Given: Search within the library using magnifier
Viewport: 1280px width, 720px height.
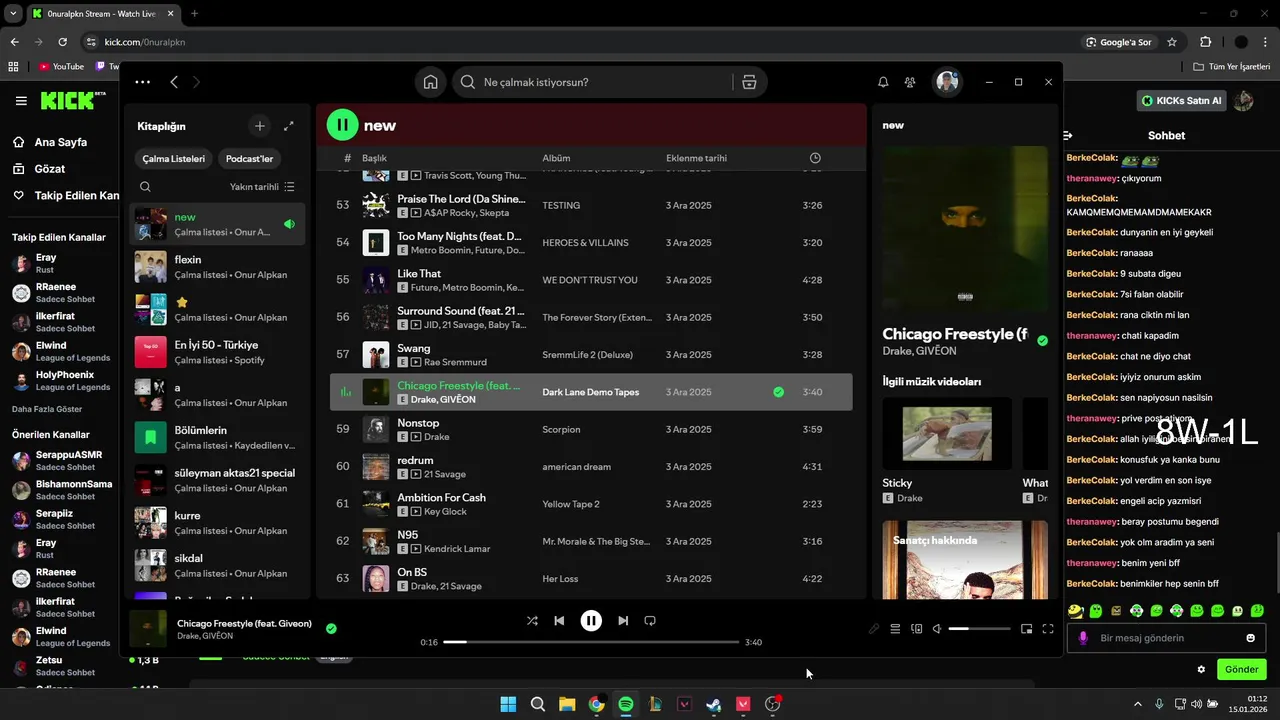Looking at the screenshot, I should click(x=145, y=187).
